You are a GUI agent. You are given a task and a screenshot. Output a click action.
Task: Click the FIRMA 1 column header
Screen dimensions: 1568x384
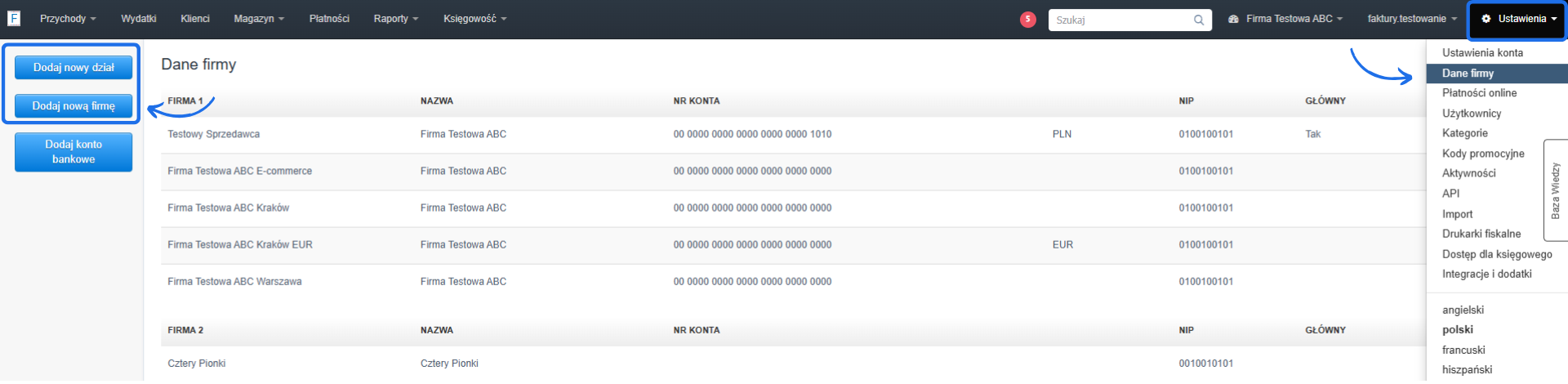[185, 101]
